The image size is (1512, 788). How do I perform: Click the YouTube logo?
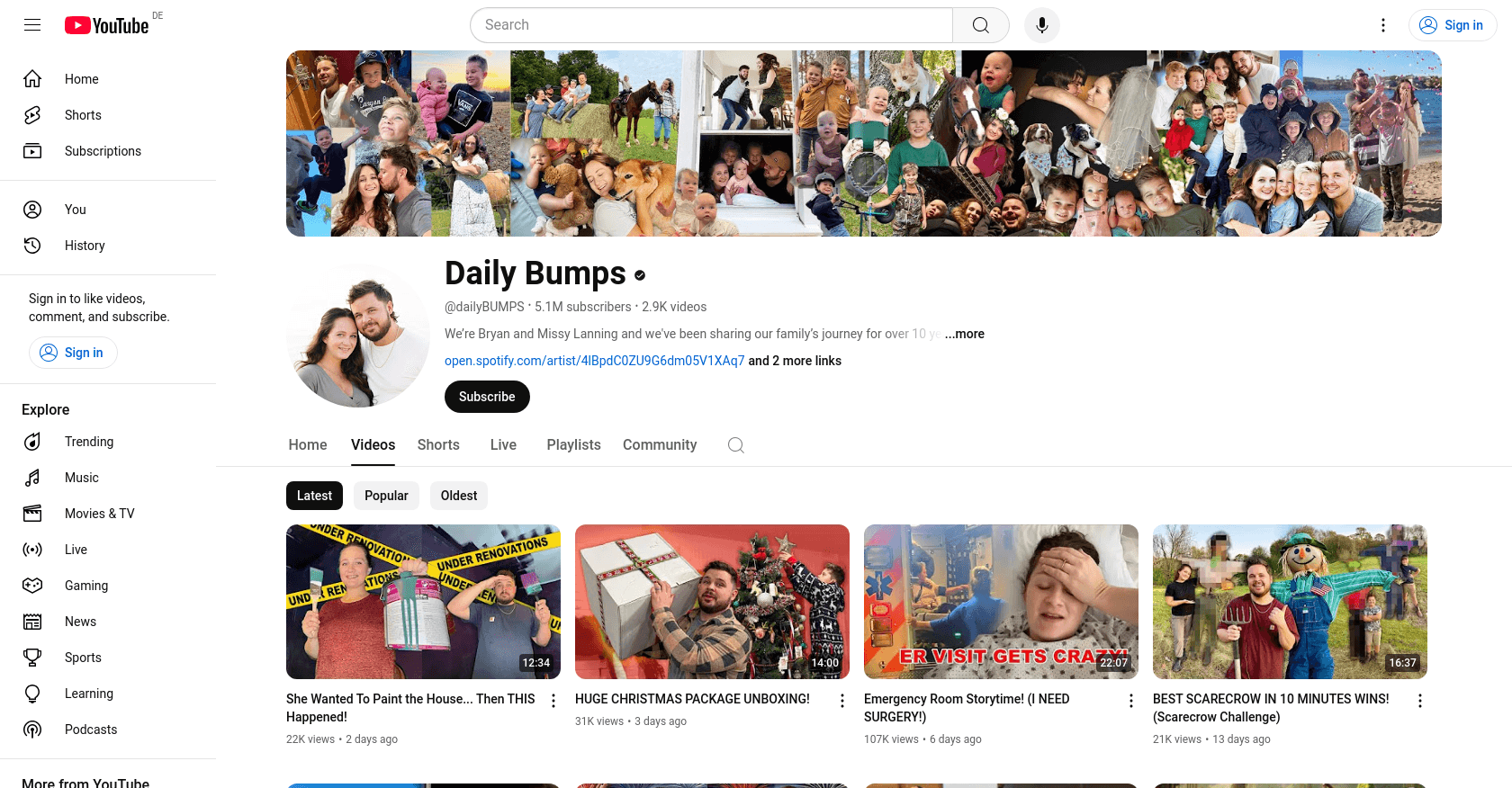click(106, 25)
